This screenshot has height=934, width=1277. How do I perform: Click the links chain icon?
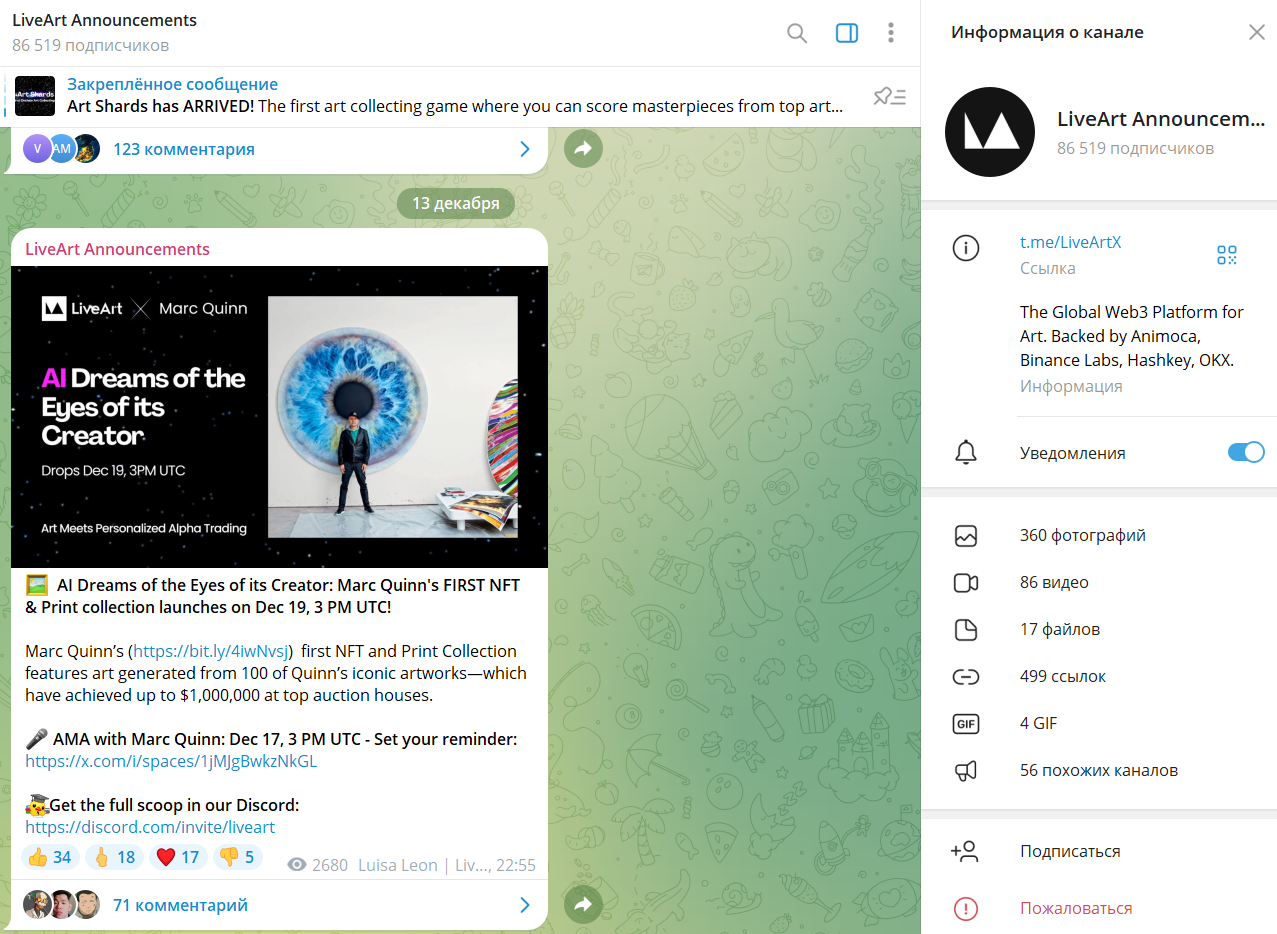966,677
